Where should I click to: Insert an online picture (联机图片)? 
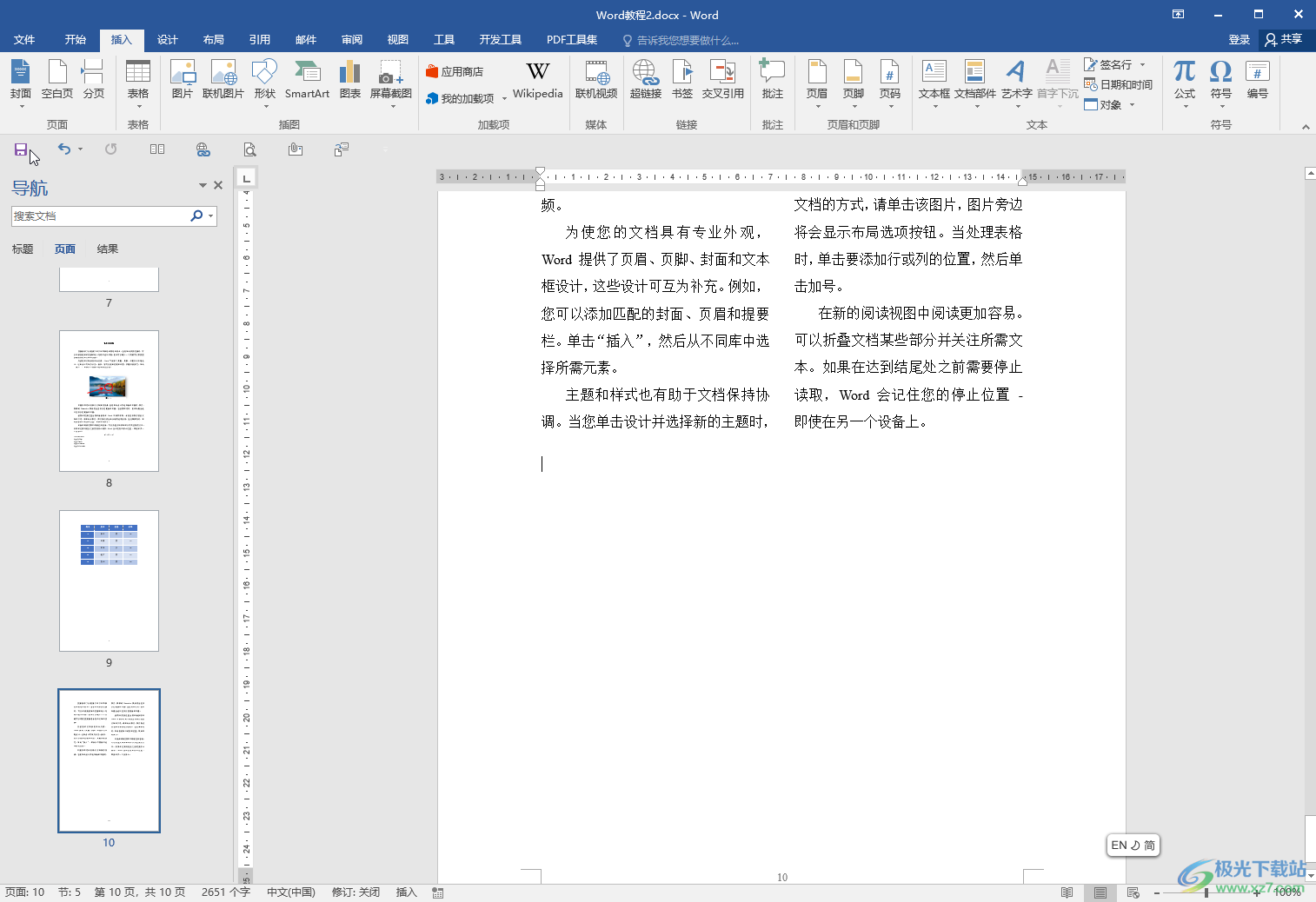tap(223, 80)
